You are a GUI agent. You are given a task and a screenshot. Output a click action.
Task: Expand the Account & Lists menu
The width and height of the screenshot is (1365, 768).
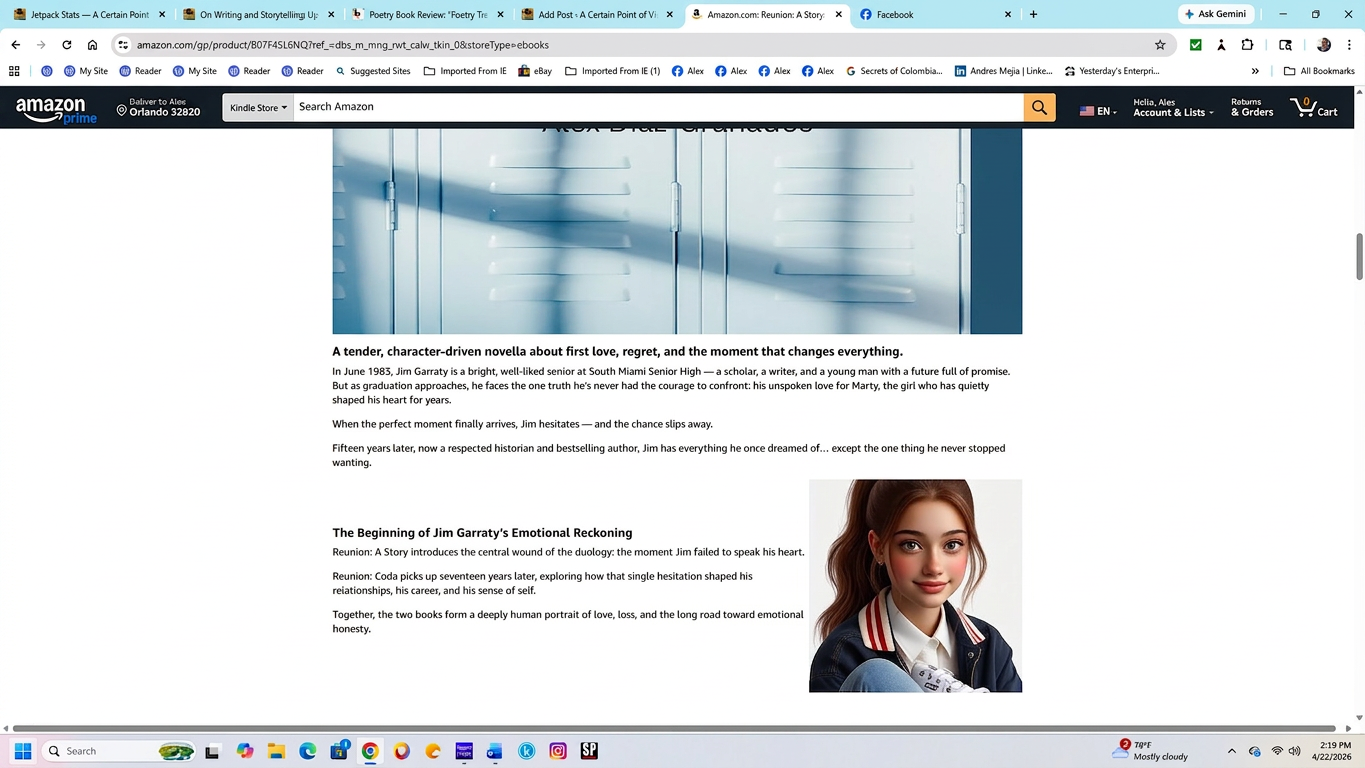[x=1172, y=107]
